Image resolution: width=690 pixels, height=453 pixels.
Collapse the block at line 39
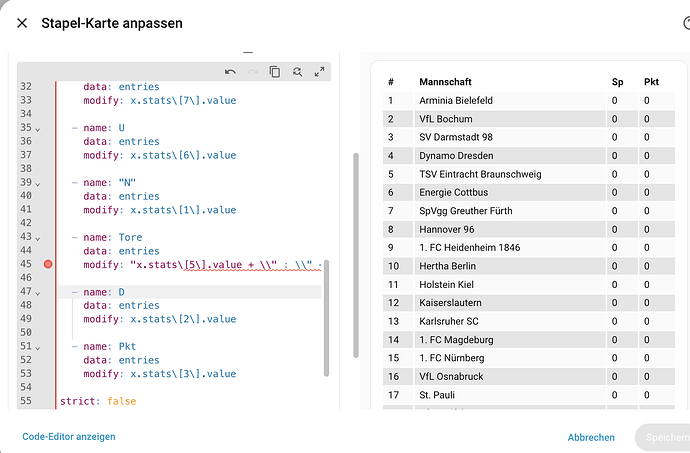point(38,184)
